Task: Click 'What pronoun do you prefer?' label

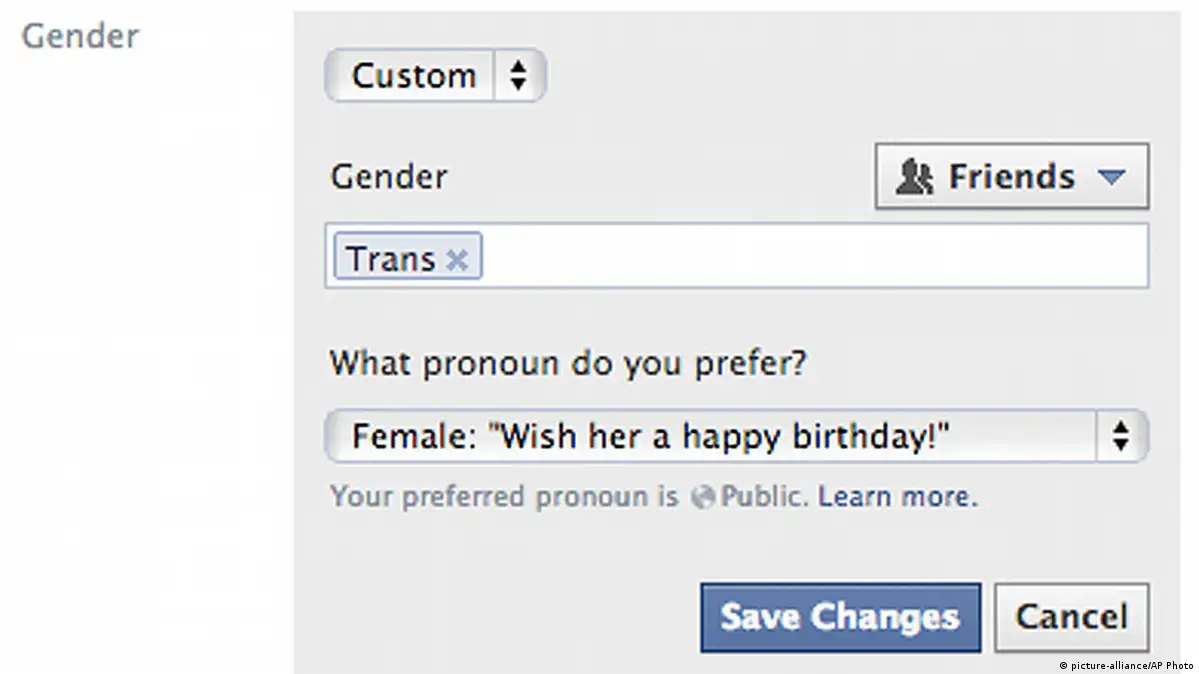Action: click(x=567, y=362)
